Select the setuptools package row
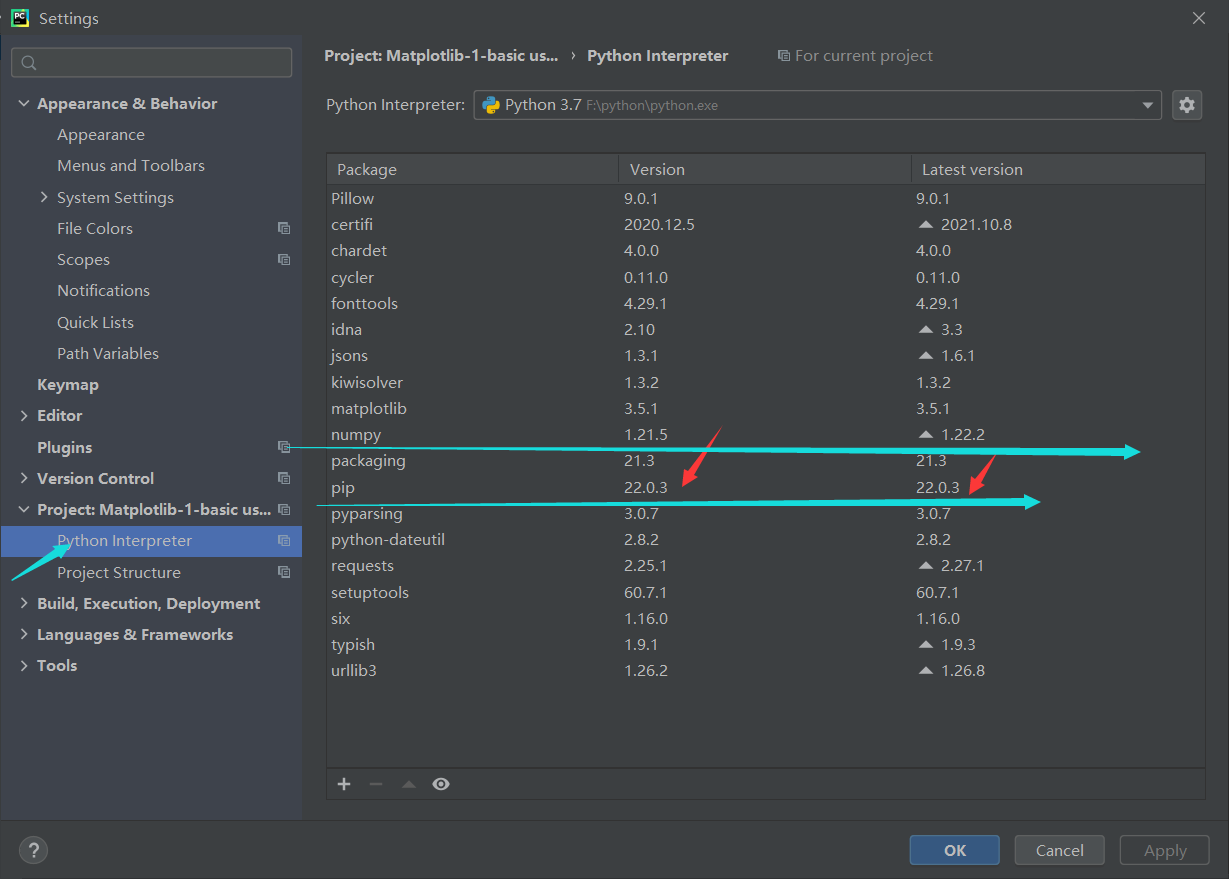Image resolution: width=1229 pixels, height=879 pixels. tap(766, 593)
